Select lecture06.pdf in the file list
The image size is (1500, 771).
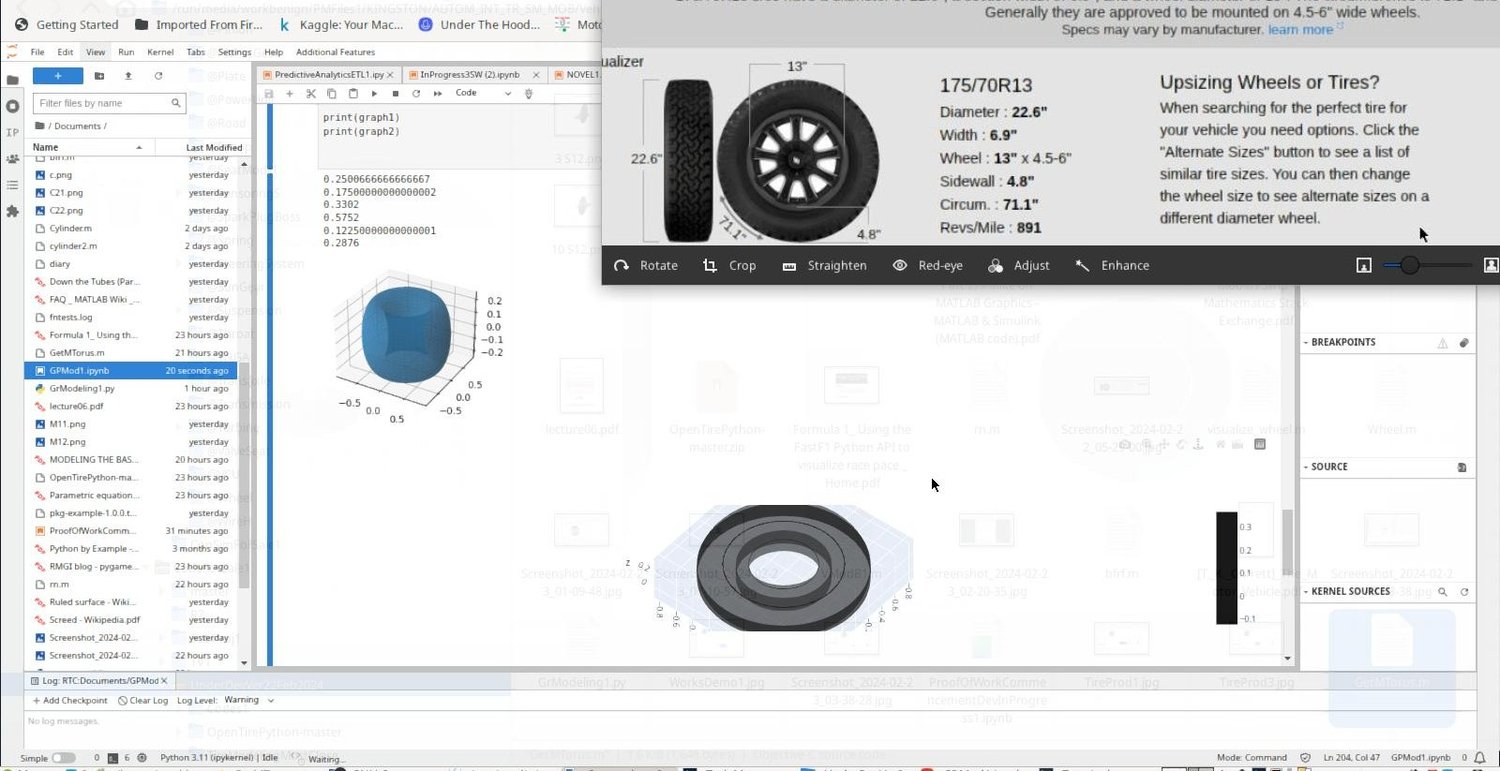(x=133, y=406)
